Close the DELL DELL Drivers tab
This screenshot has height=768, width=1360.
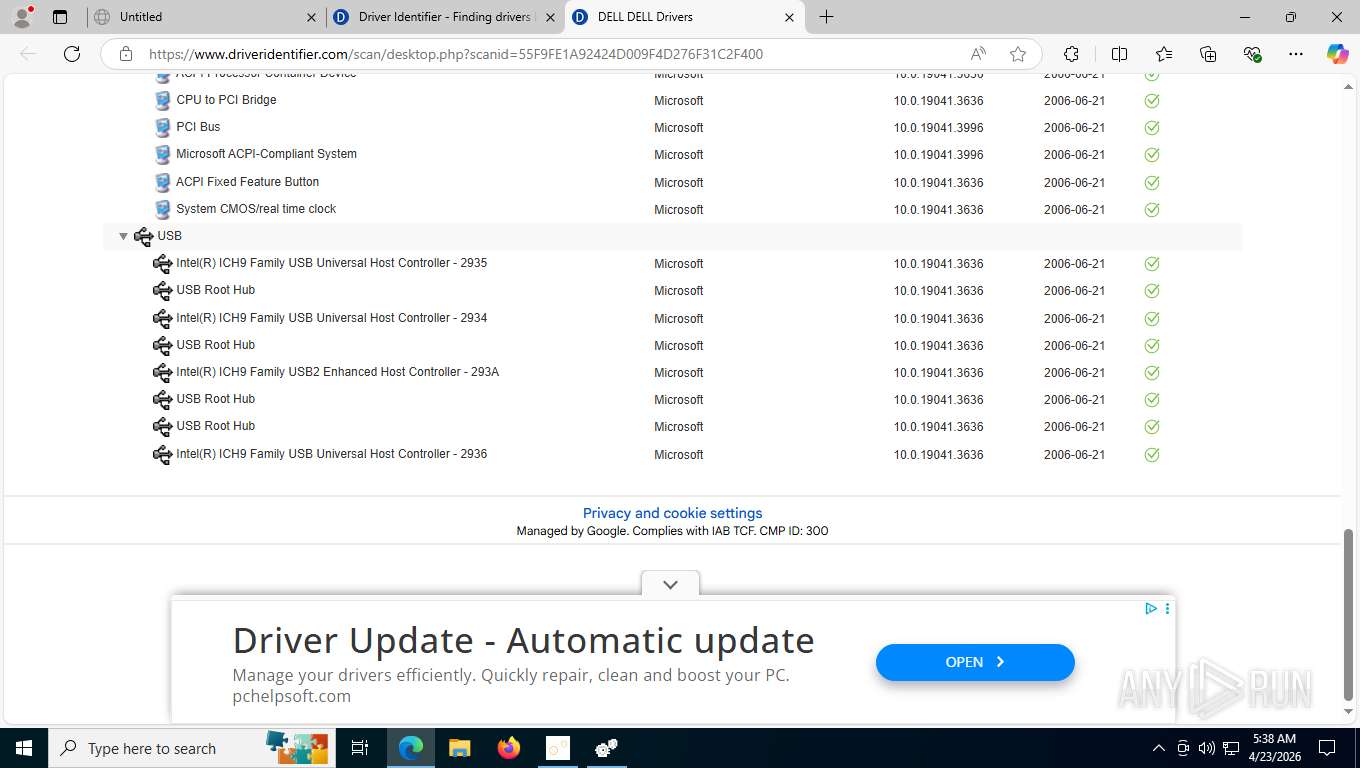point(789,17)
